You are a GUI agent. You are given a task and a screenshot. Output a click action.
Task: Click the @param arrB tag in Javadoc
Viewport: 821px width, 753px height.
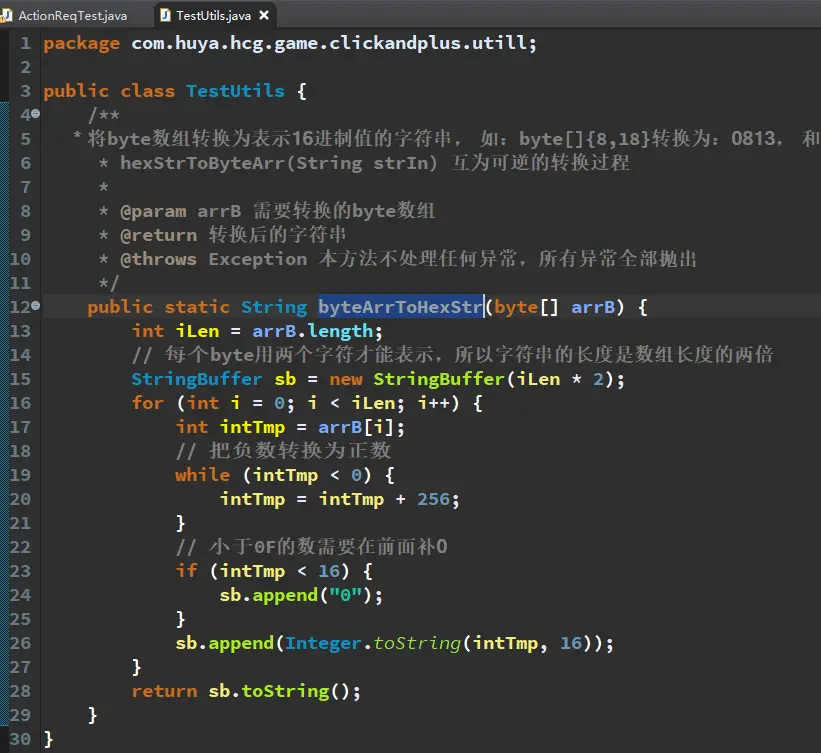[x=181, y=211]
